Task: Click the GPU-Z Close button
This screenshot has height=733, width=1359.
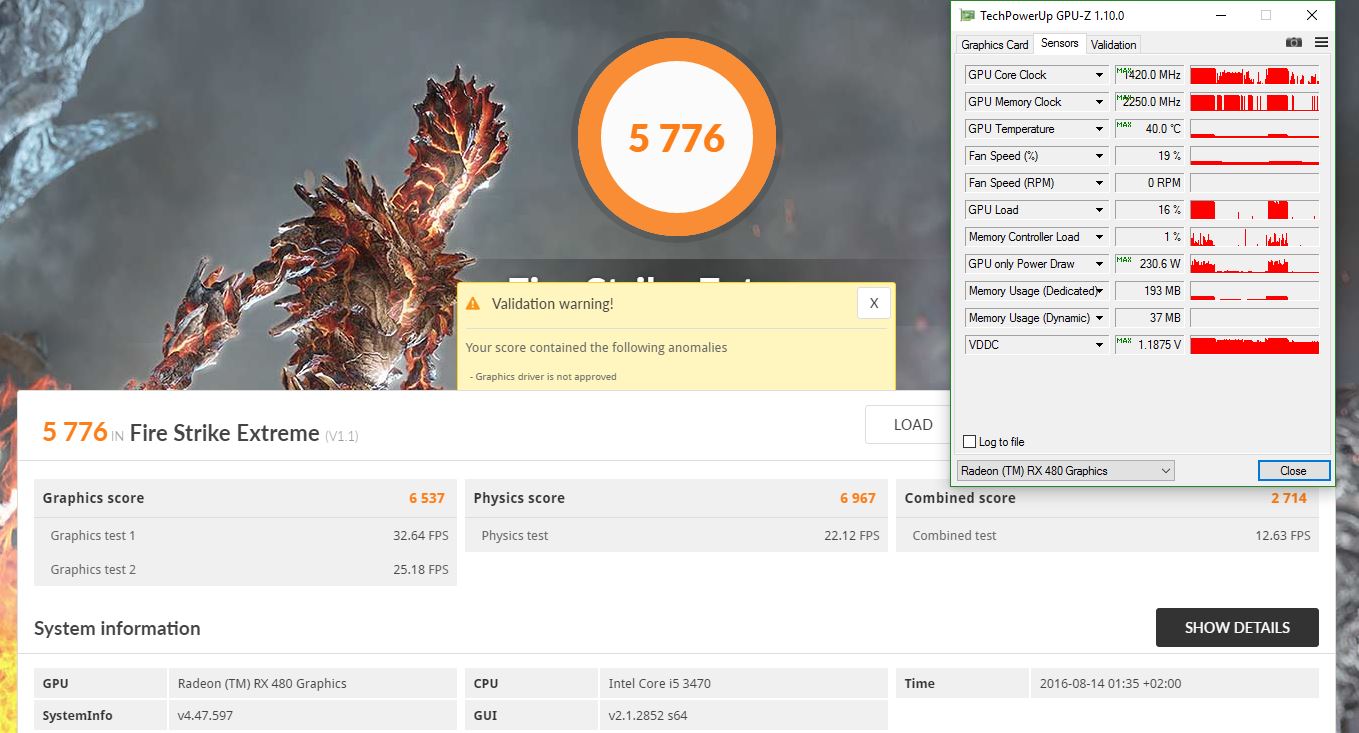Action: (x=1293, y=471)
